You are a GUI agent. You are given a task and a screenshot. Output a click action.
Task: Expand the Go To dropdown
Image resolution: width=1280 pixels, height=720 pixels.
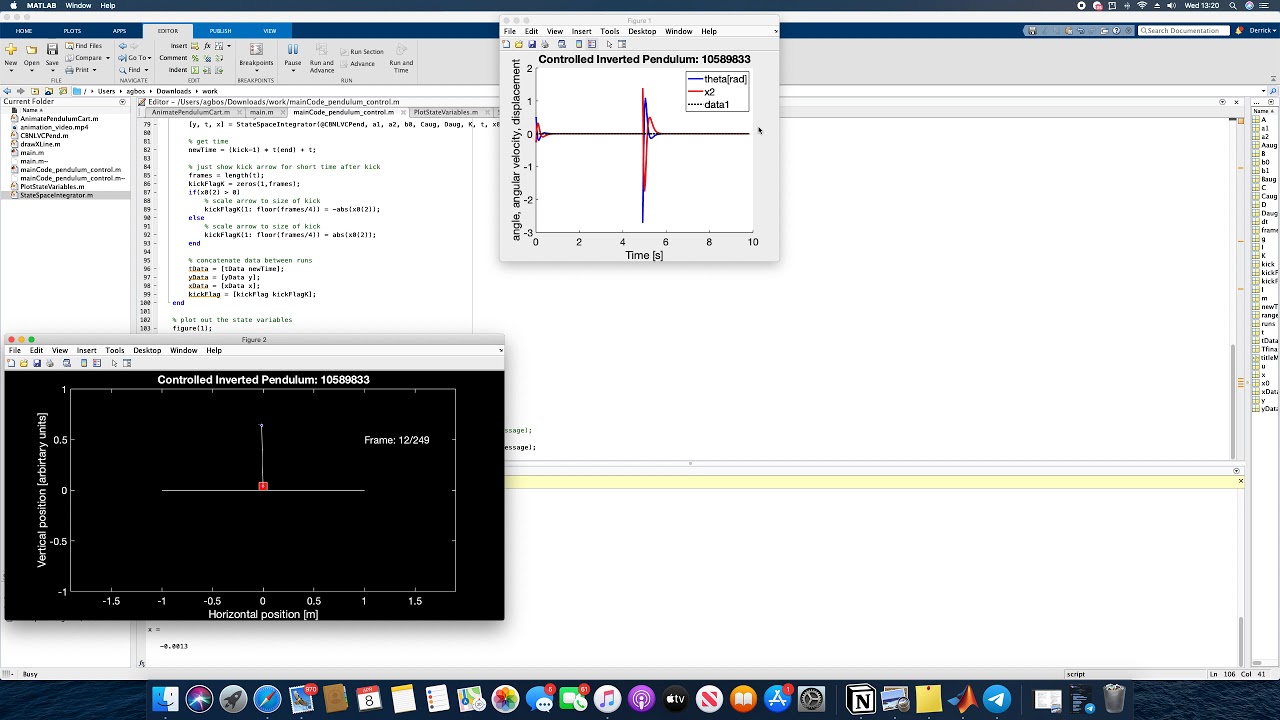click(151, 58)
